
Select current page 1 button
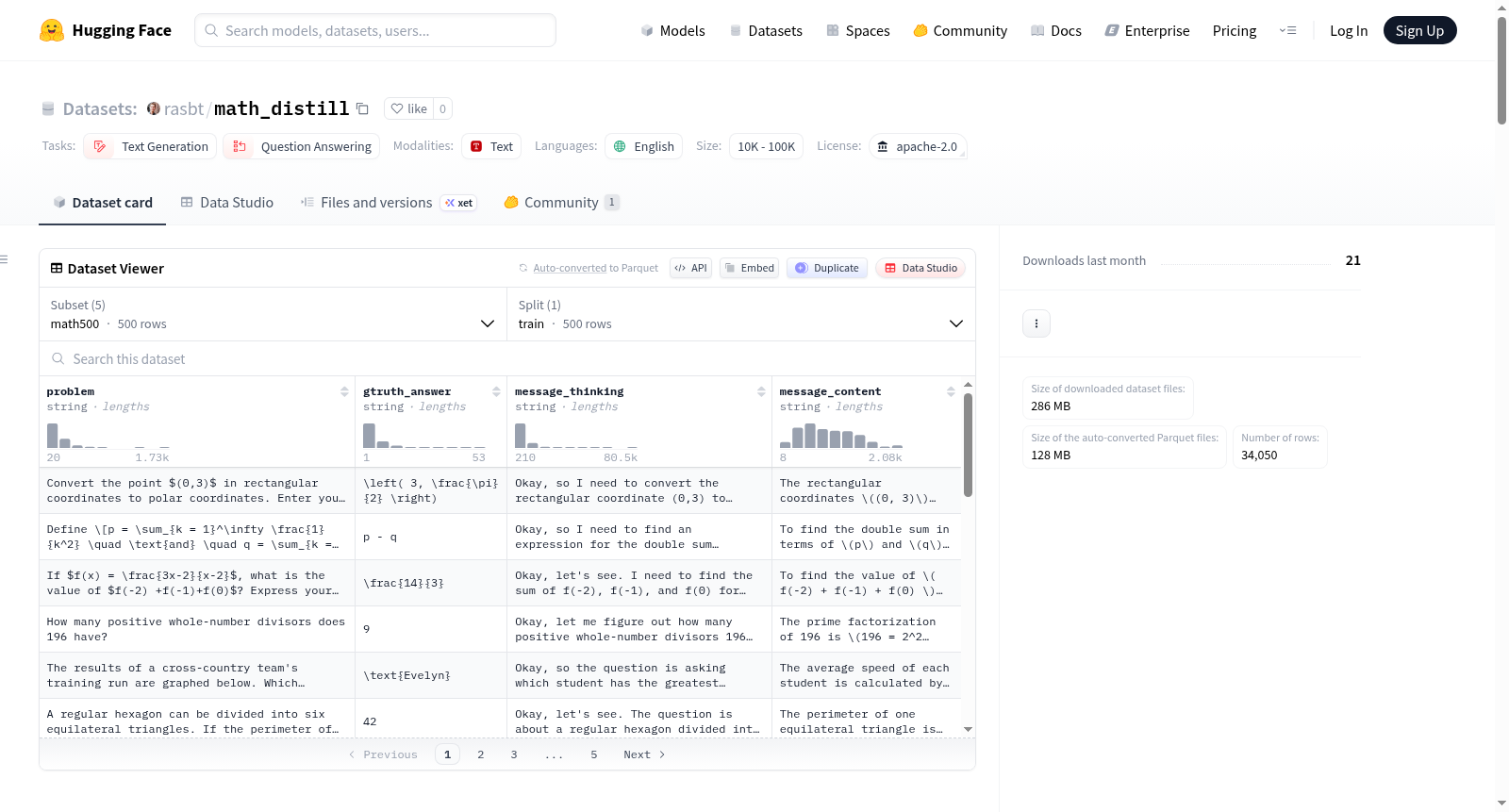(x=448, y=754)
